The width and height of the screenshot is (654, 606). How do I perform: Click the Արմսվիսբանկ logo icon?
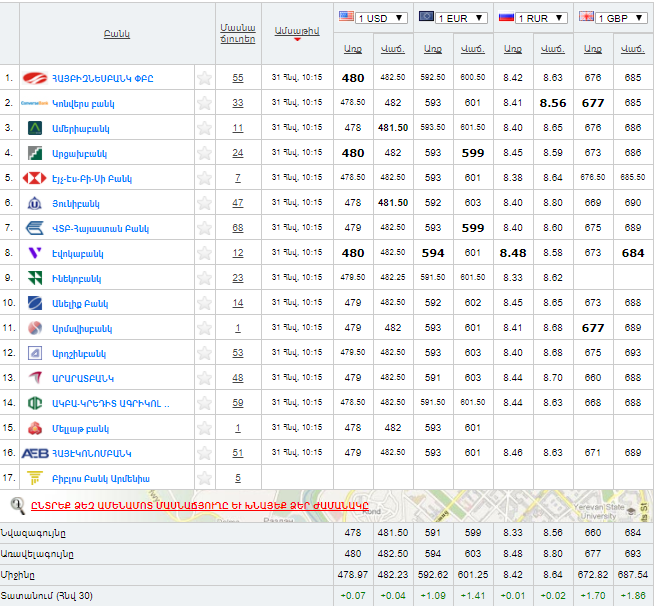point(35,328)
